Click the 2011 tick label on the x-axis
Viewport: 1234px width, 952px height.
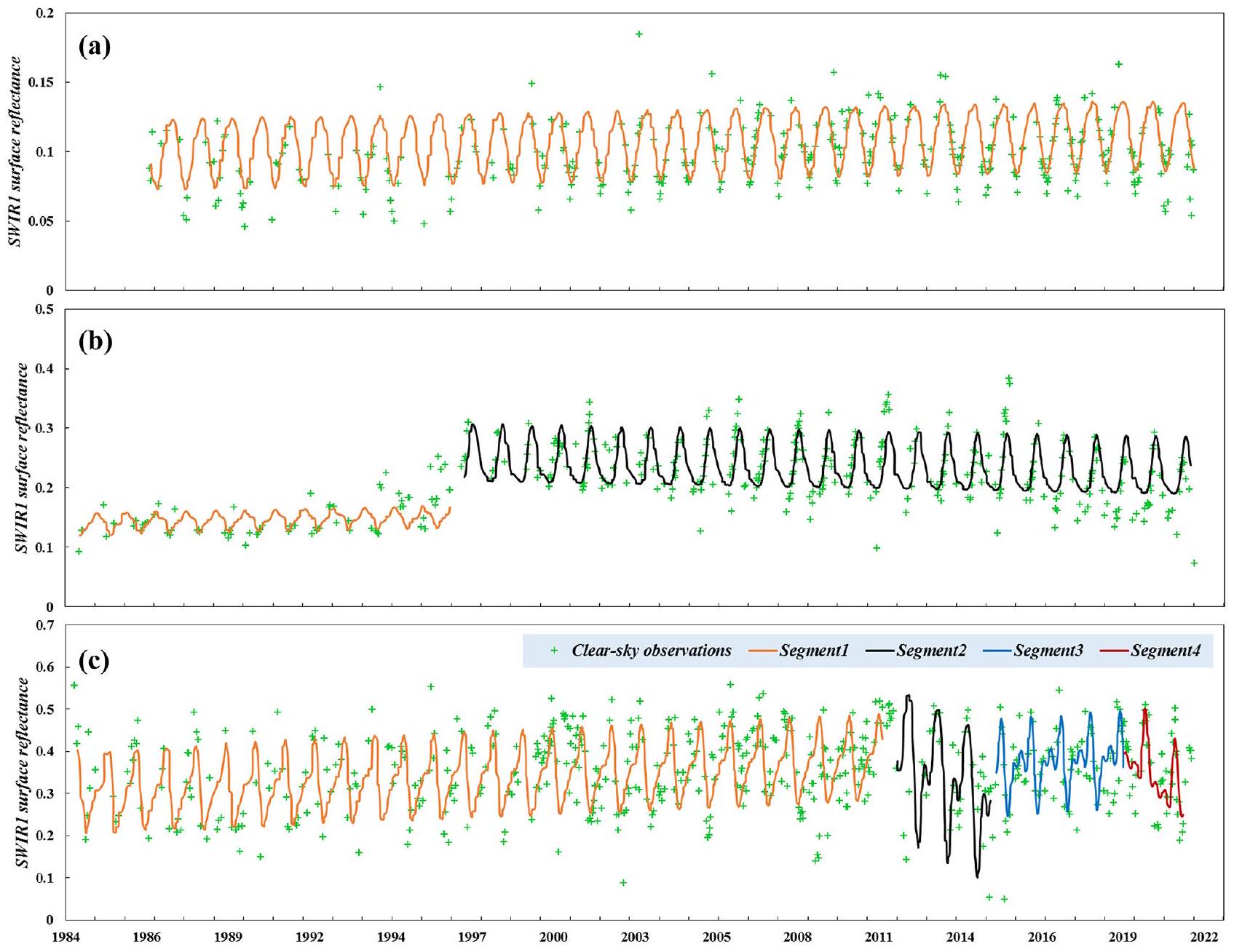(880, 937)
